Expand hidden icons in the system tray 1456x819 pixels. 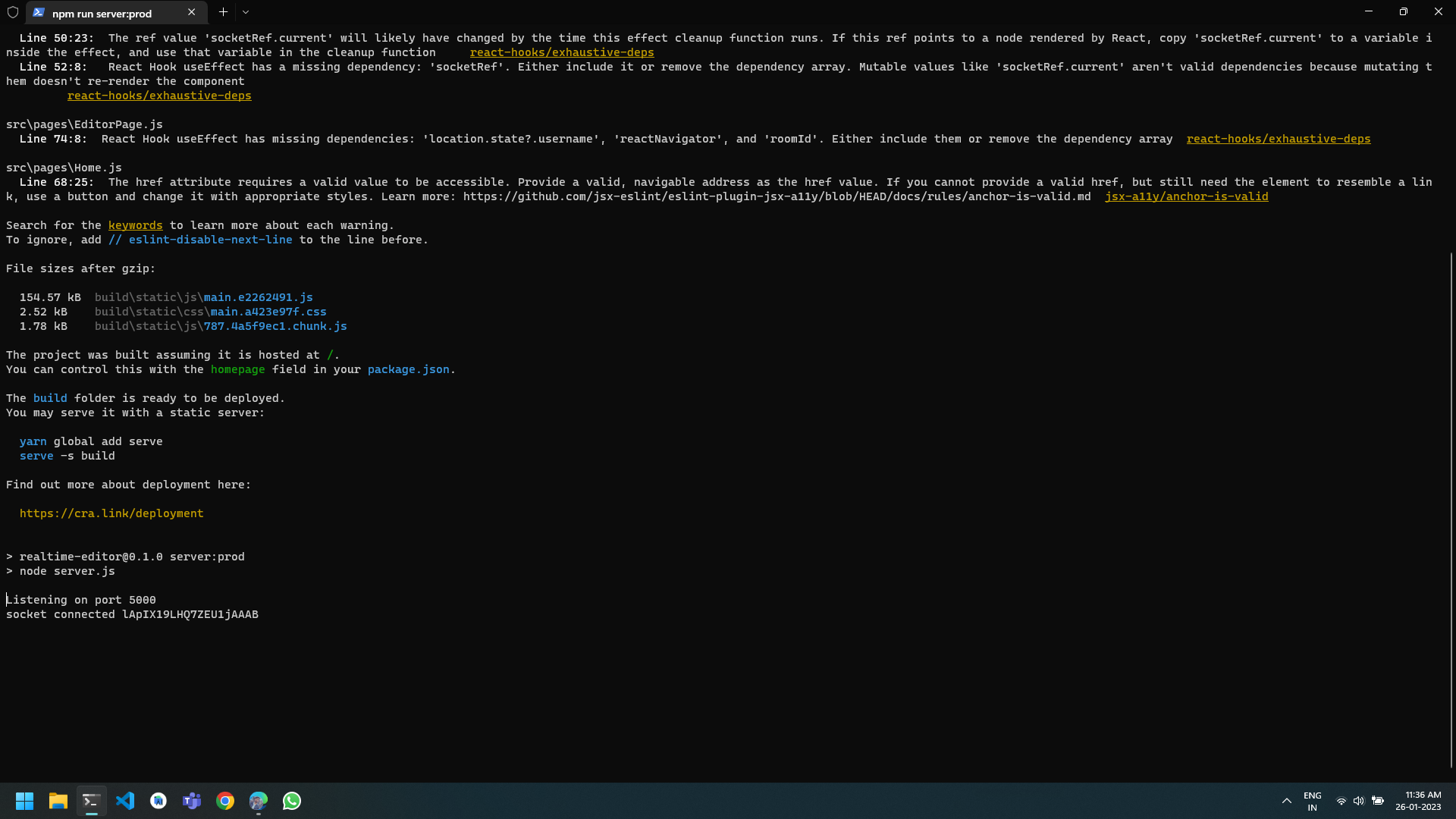[1287, 801]
